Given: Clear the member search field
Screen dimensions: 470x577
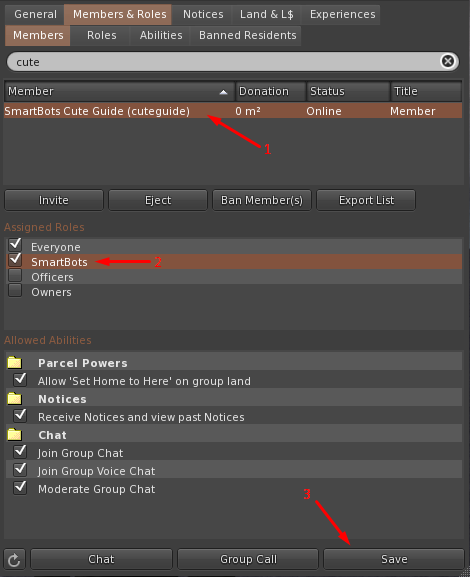Looking at the screenshot, I should [448, 61].
